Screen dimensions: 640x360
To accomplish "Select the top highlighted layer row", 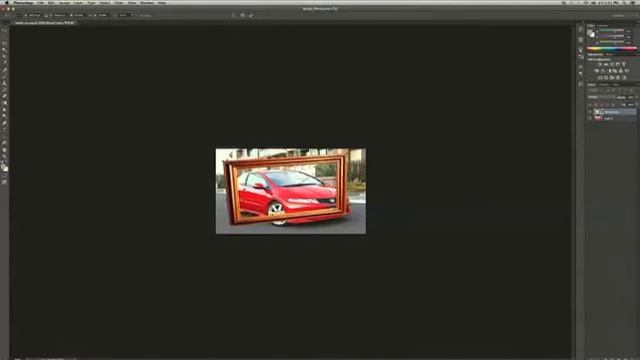I will coord(612,112).
